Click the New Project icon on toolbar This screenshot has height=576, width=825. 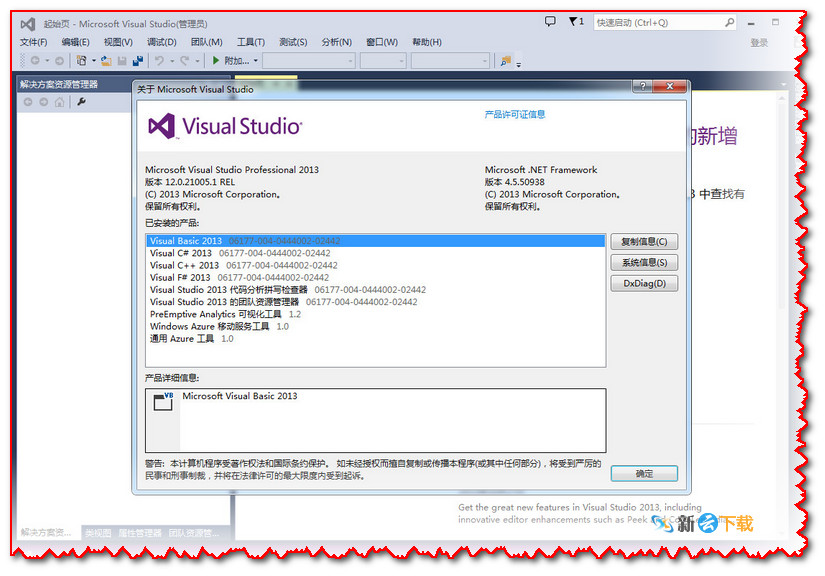click(x=80, y=61)
